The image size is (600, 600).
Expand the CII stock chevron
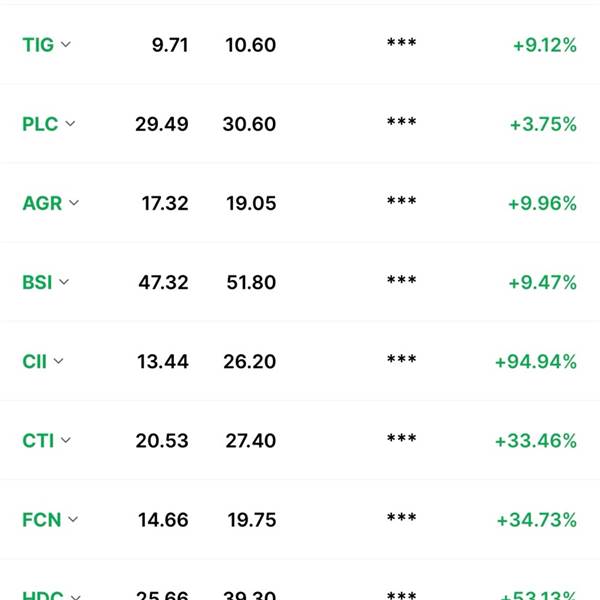click(58, 361)
